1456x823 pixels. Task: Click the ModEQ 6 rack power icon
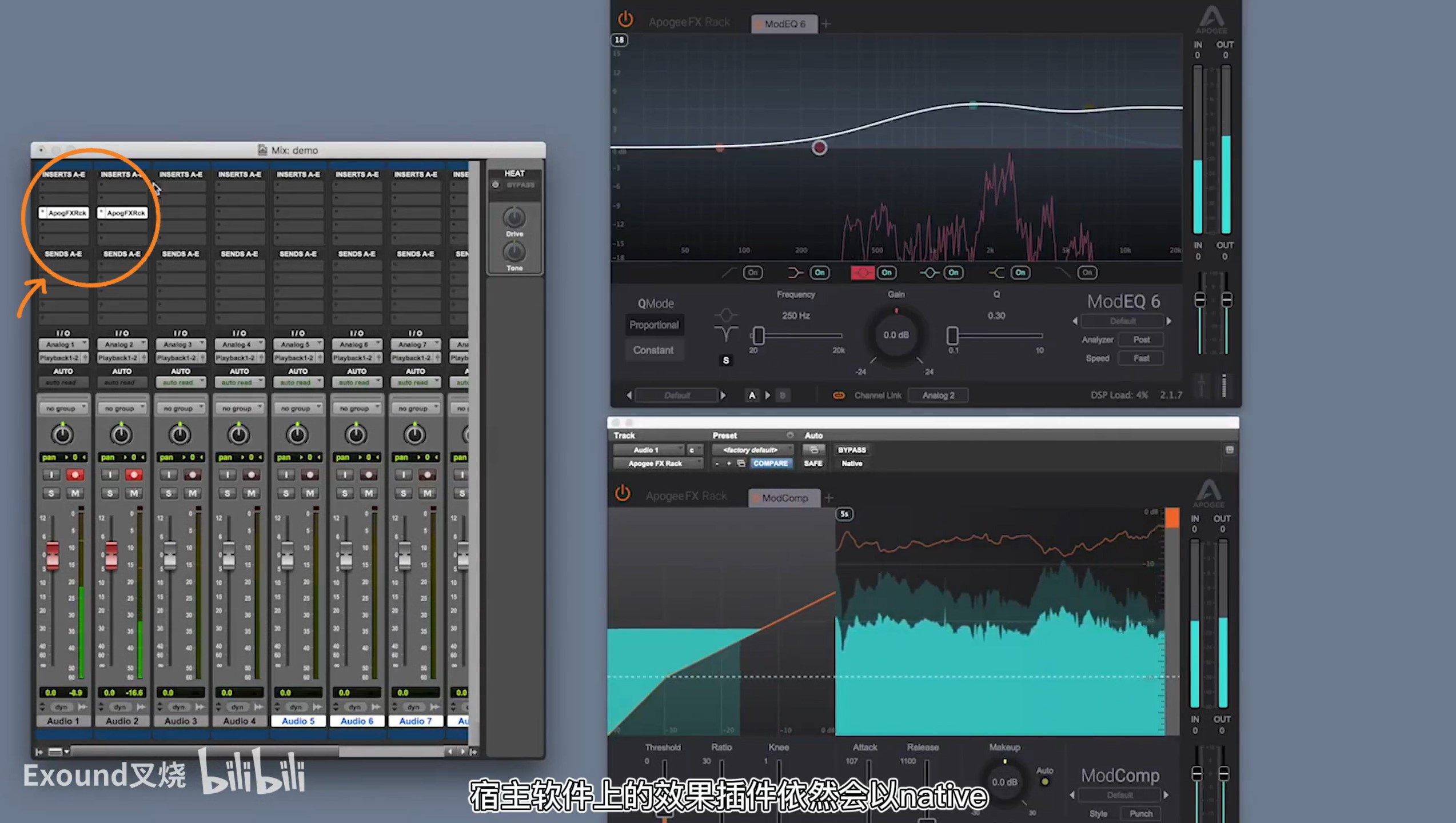pyautogui.click(x=625, y=20)
